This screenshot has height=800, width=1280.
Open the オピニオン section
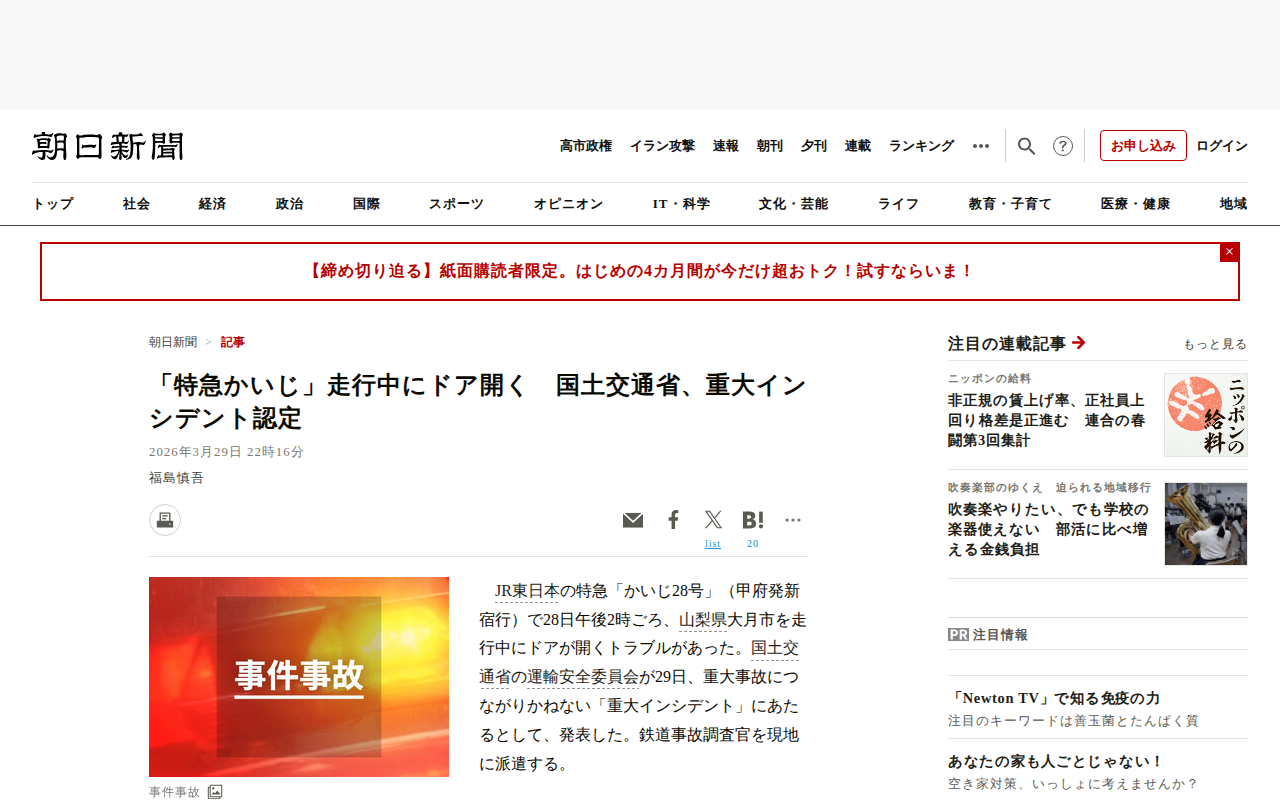pos(569,204)
